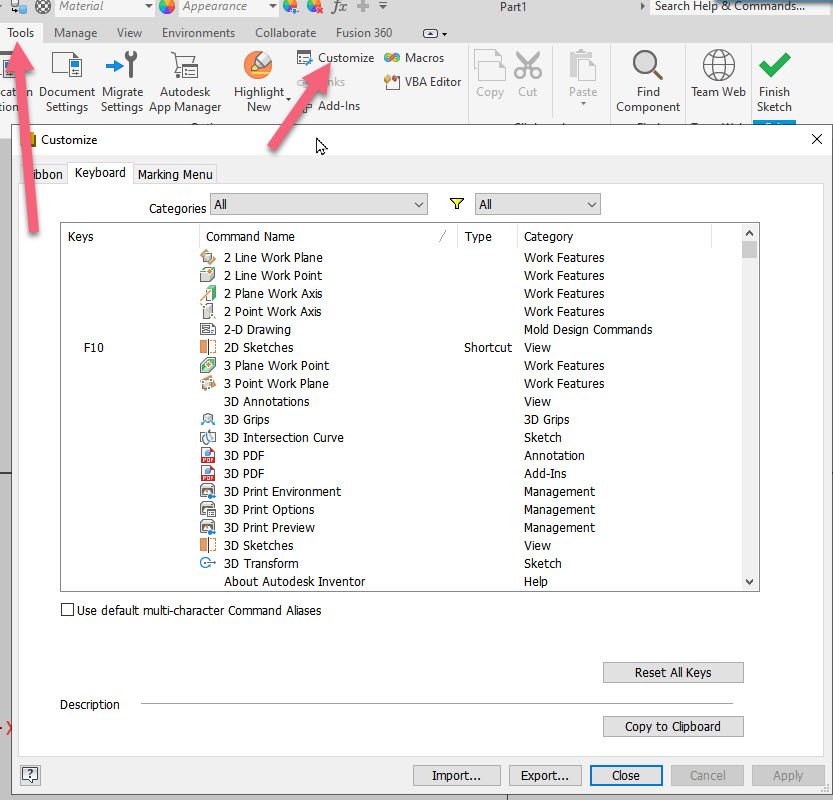Switch to the Keyboard tab
This screenshot has width=833, height=800.
point(100,173)
